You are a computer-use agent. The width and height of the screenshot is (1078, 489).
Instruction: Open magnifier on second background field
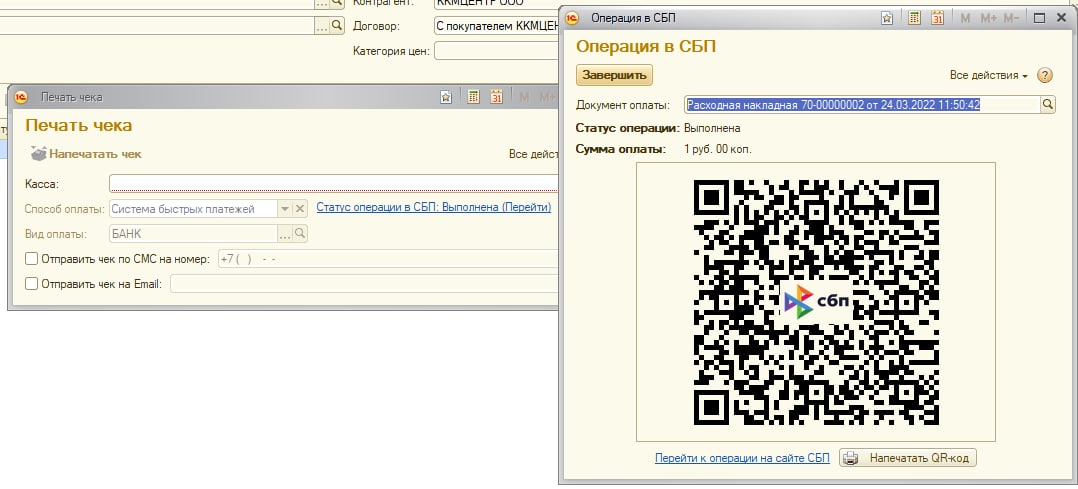point(337,26)
